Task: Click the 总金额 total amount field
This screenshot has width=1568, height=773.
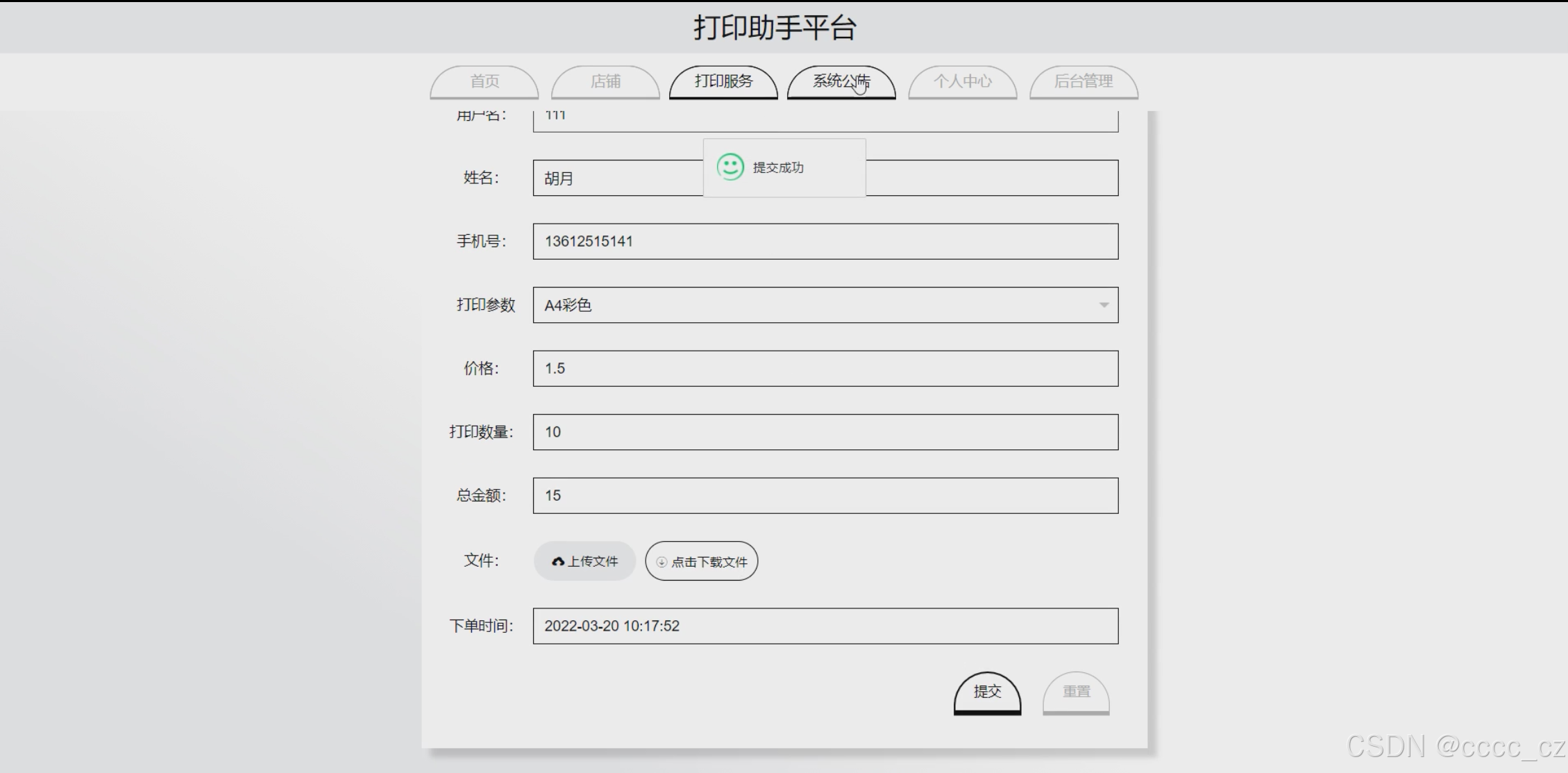Action: pos(825,496)
